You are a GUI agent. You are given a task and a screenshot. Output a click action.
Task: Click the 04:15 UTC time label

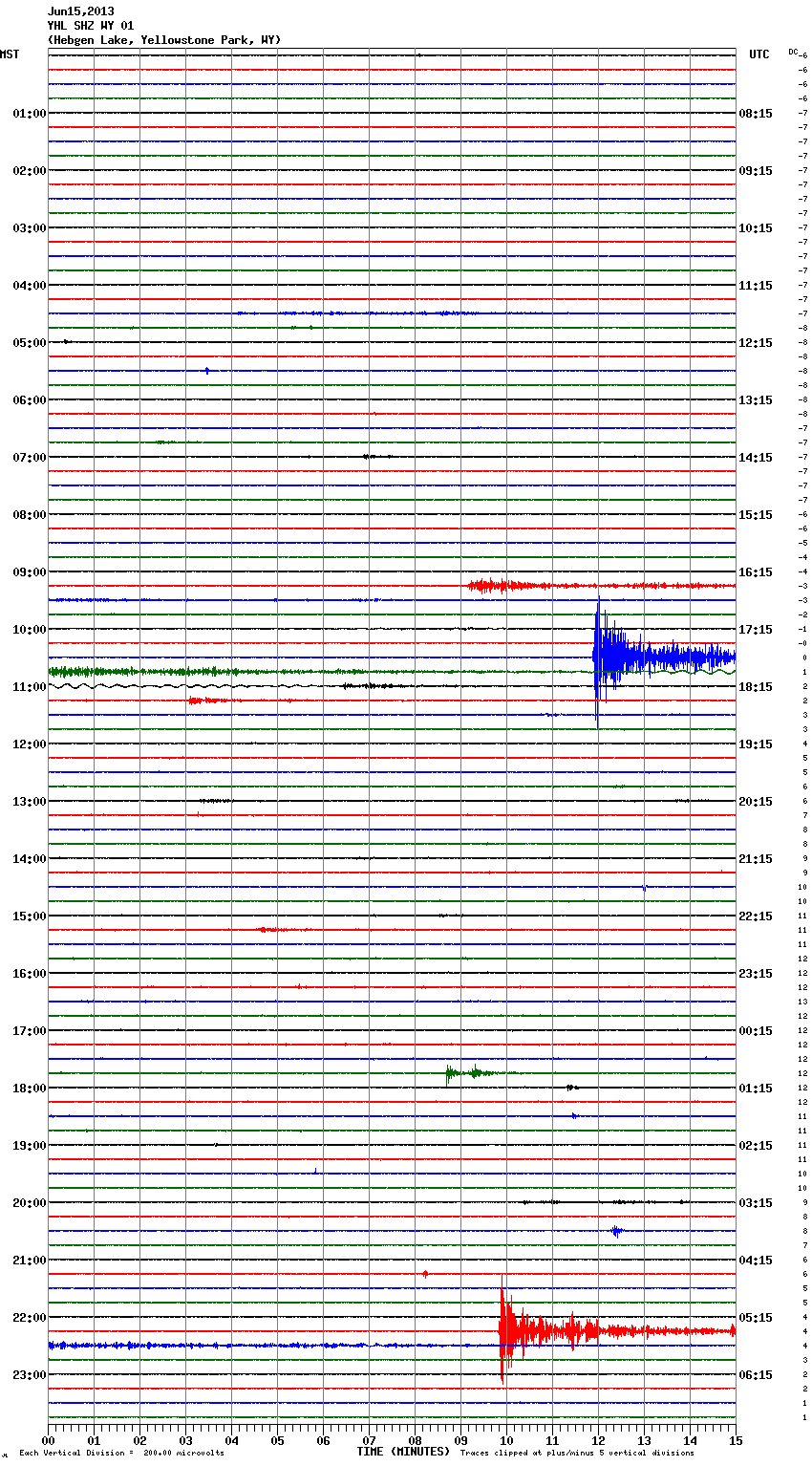[756, 1261]
